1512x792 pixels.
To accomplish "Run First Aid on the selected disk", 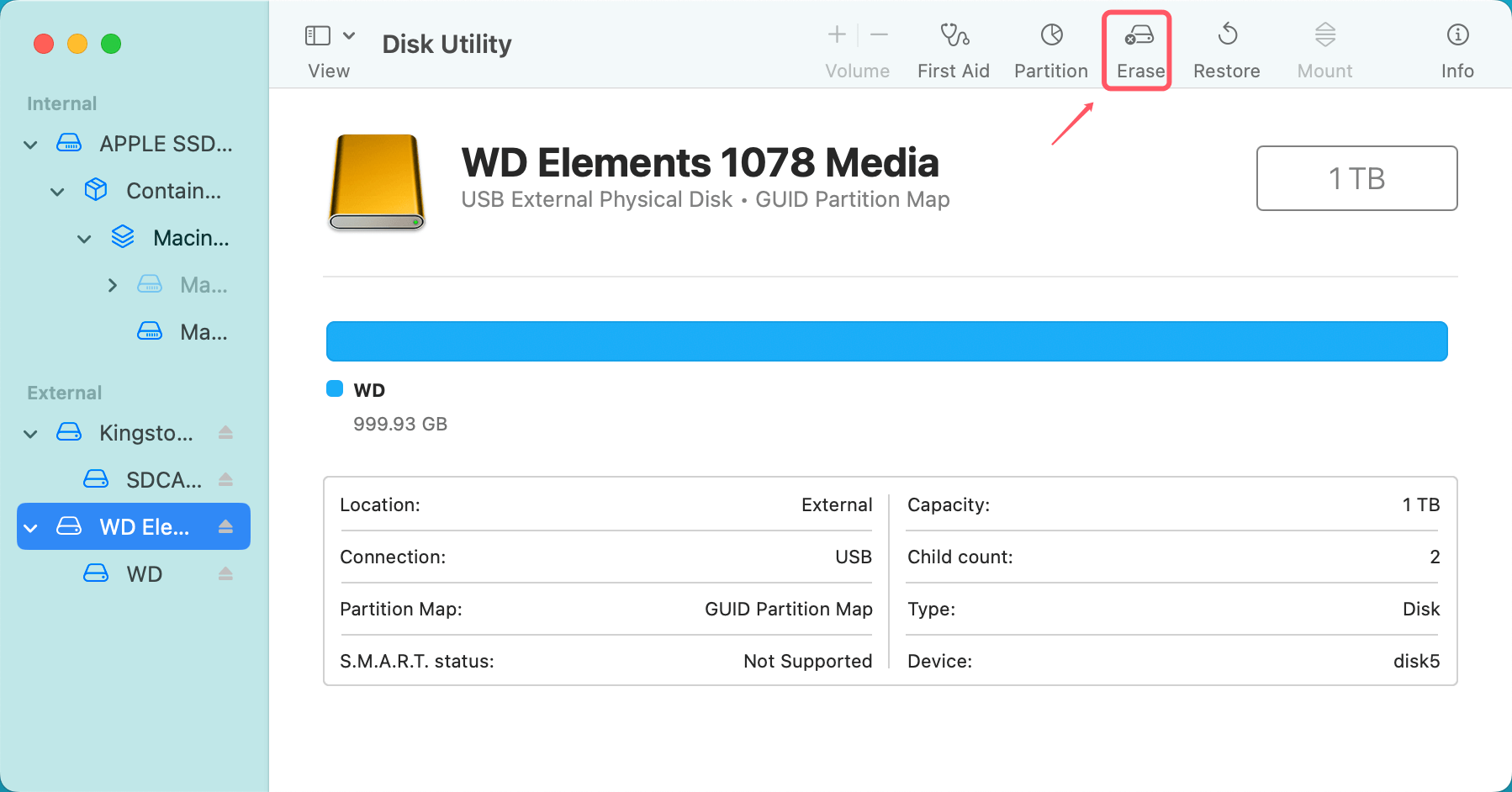I will (953, 46).
